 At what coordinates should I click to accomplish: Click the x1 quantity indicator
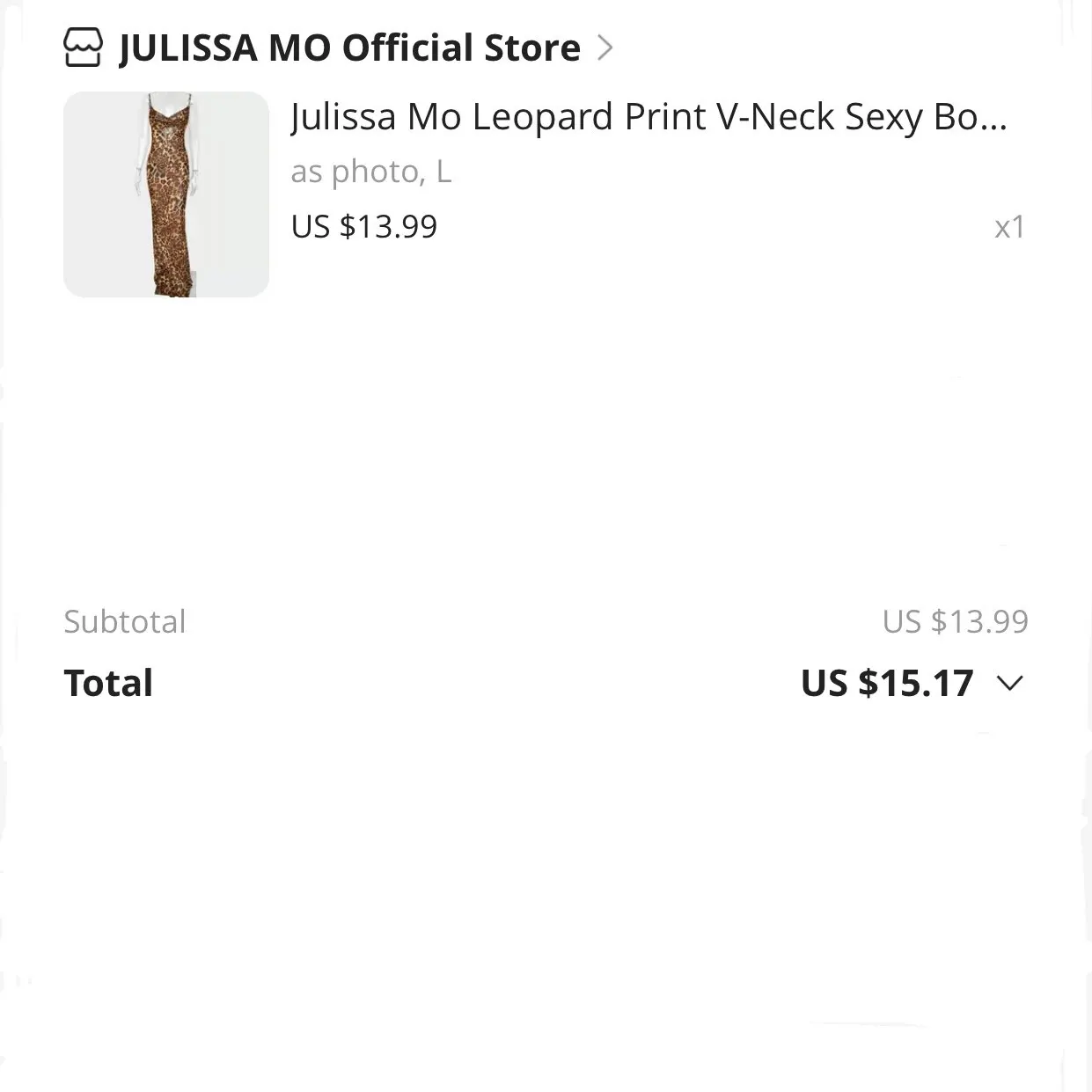pos(1010,227)
